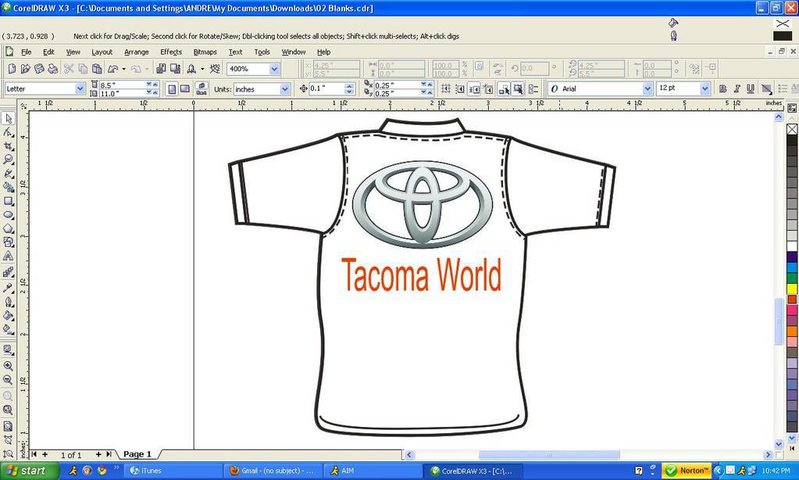The height and width of the screenshot is (480, 799).
Task: Open the 12 pt font size dropdown
Action: tap(705, 89)
